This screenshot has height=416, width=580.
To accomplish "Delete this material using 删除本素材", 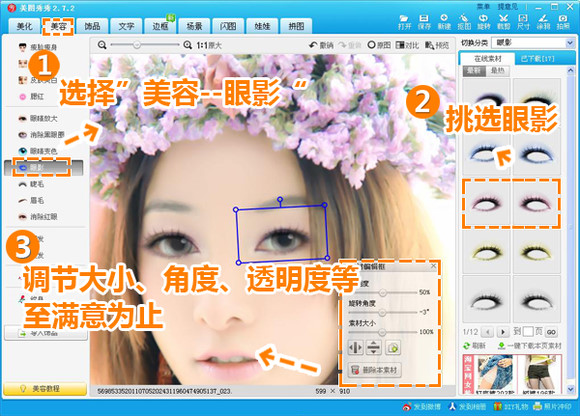I will click(374, 369).
